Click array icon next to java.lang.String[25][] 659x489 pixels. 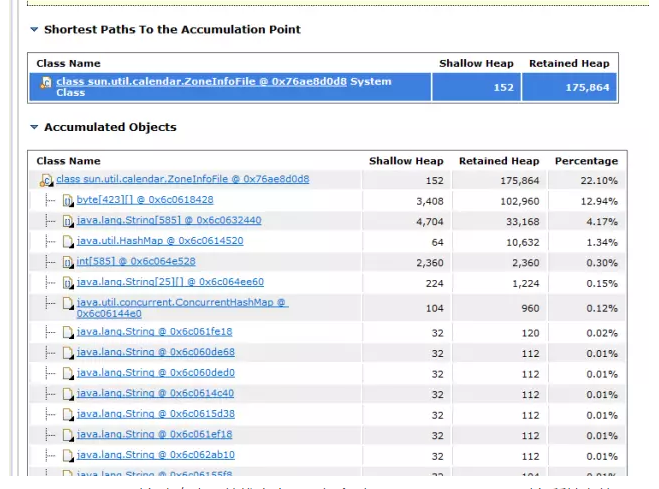[x=68, y=283]
